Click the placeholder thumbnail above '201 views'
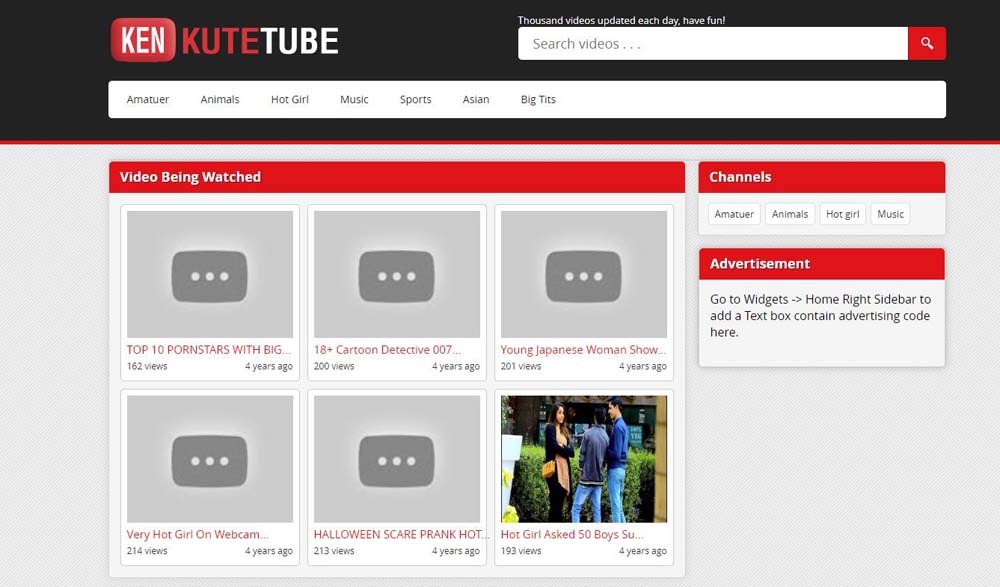The image size is (1000, 587). coord(584,274)
